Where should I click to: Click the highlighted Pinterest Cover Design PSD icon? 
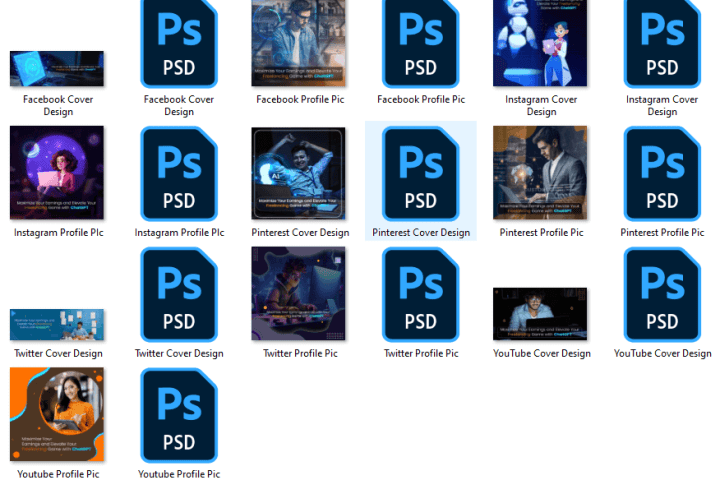pyautogui.click(x=421, y=174)
